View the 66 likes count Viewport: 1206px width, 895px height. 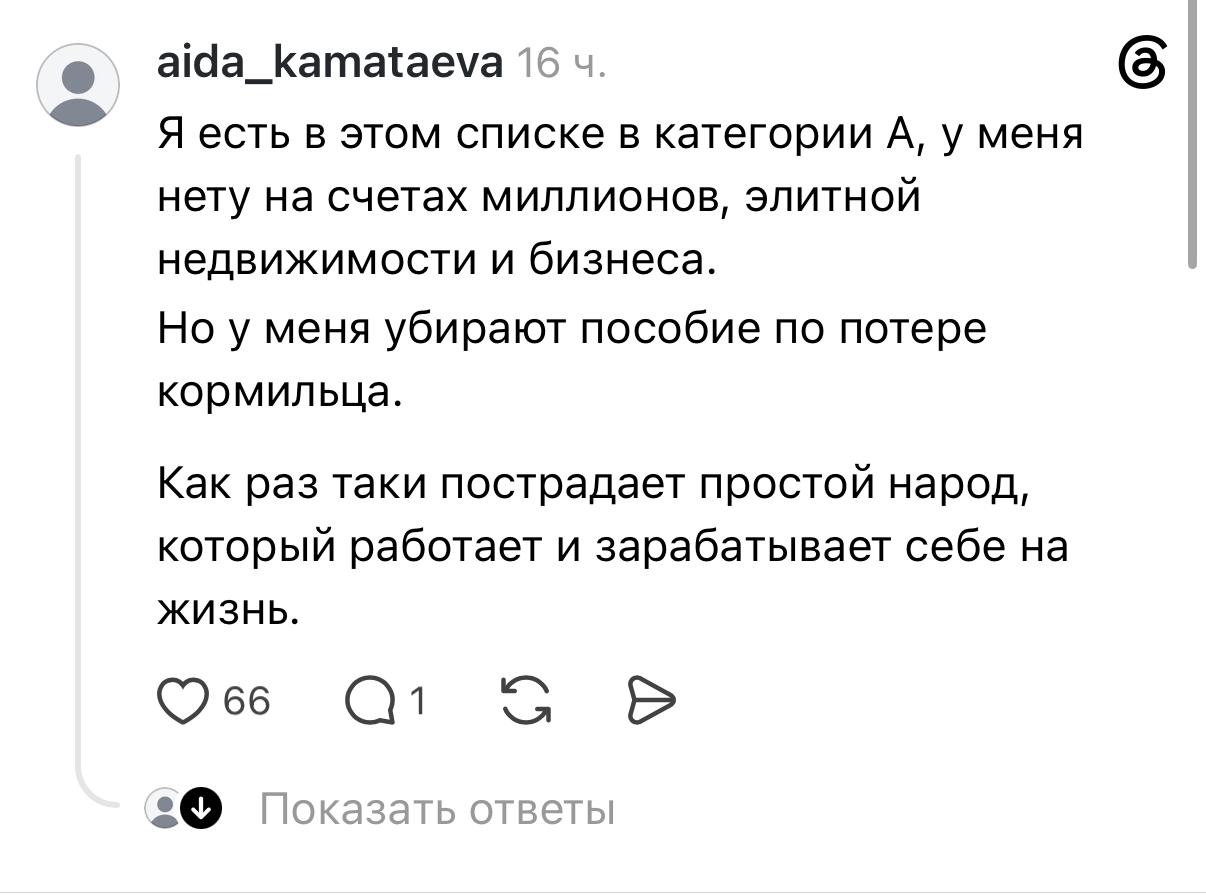coord(246,701)
